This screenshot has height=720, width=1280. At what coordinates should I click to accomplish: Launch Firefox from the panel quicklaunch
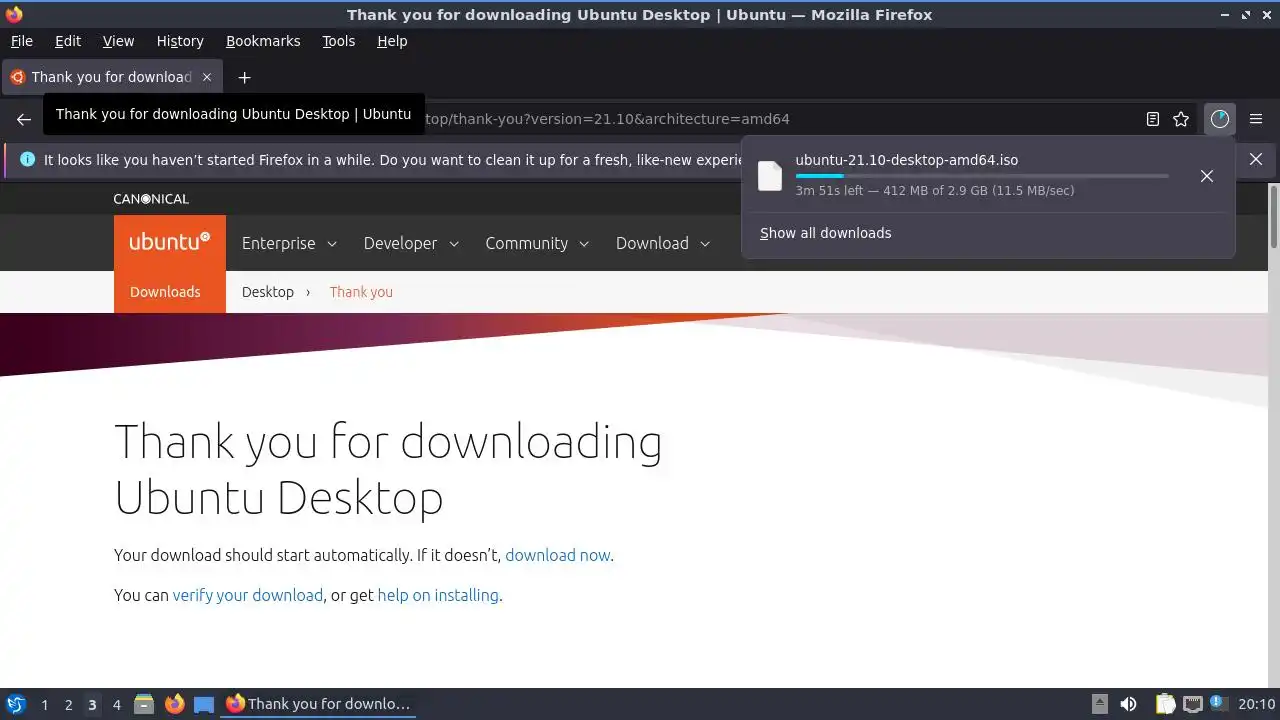(174, 704)
